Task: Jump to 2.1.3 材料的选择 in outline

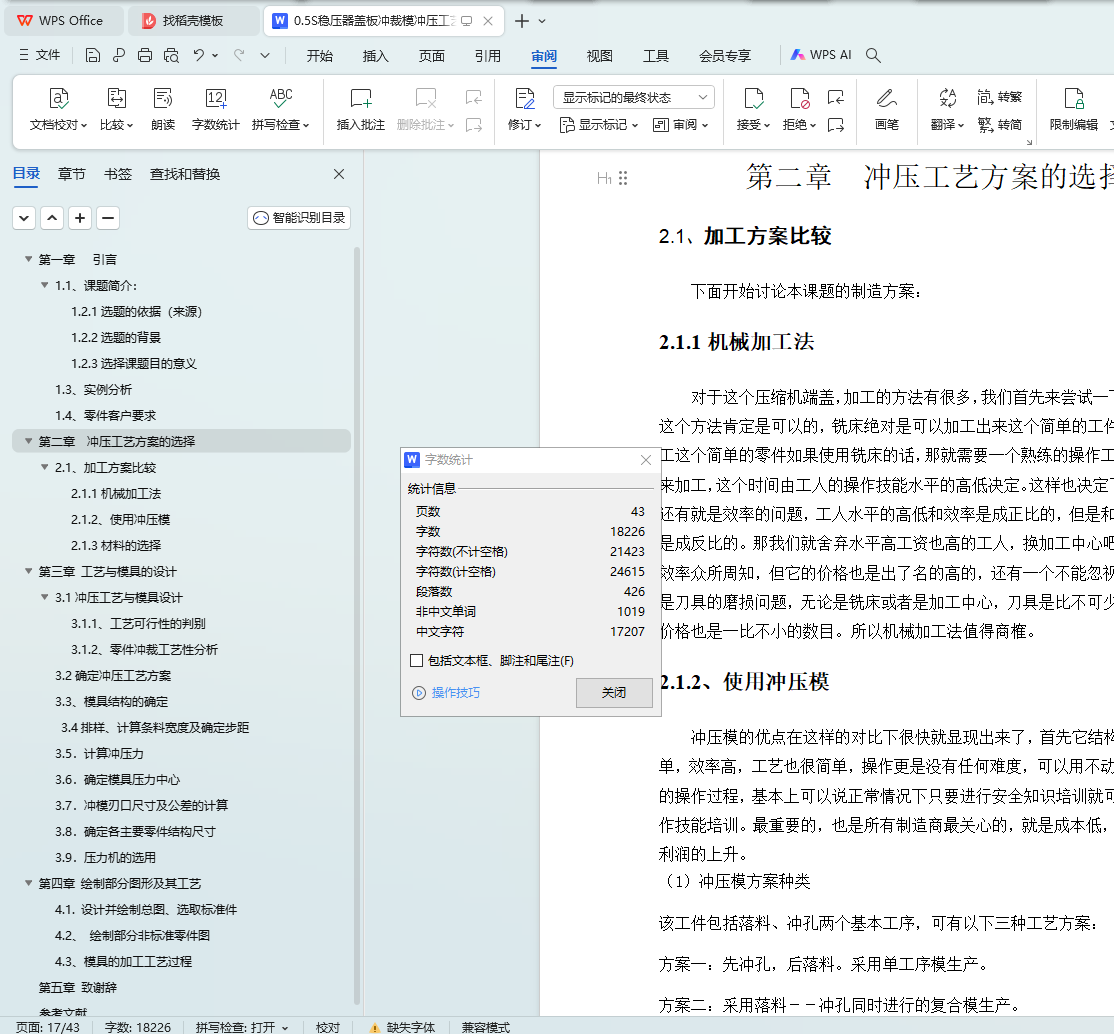Action: (x=116, y=546)
